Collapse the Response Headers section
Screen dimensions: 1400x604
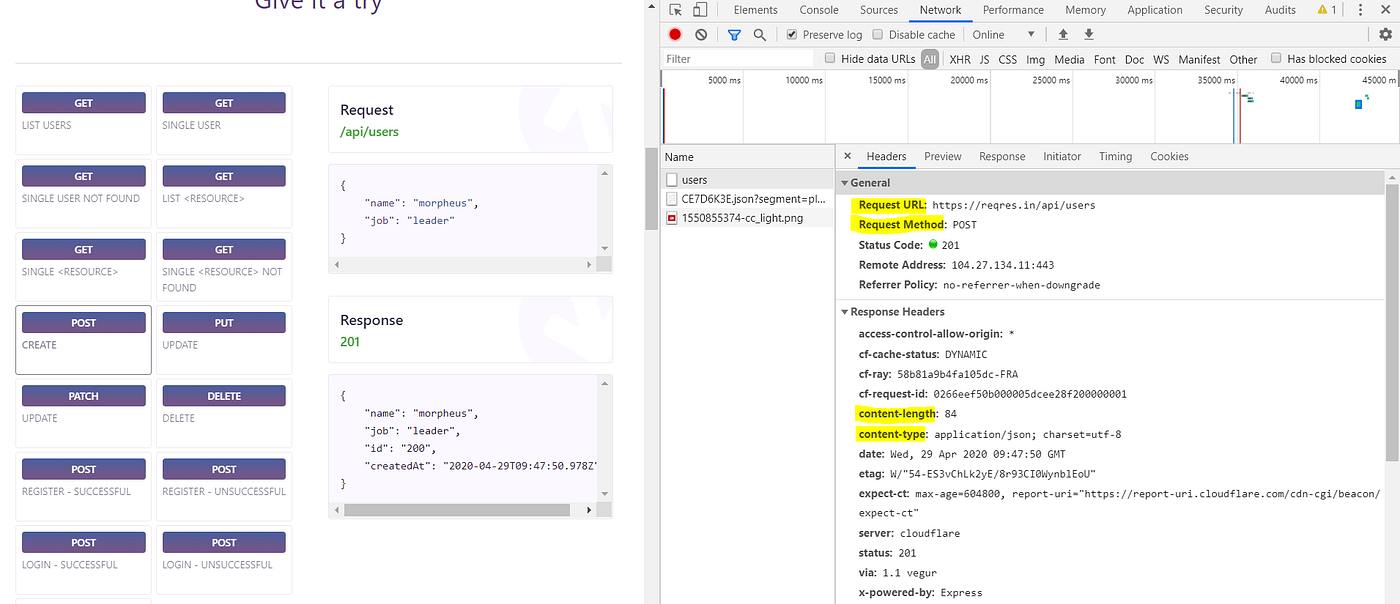click(845, 311)
